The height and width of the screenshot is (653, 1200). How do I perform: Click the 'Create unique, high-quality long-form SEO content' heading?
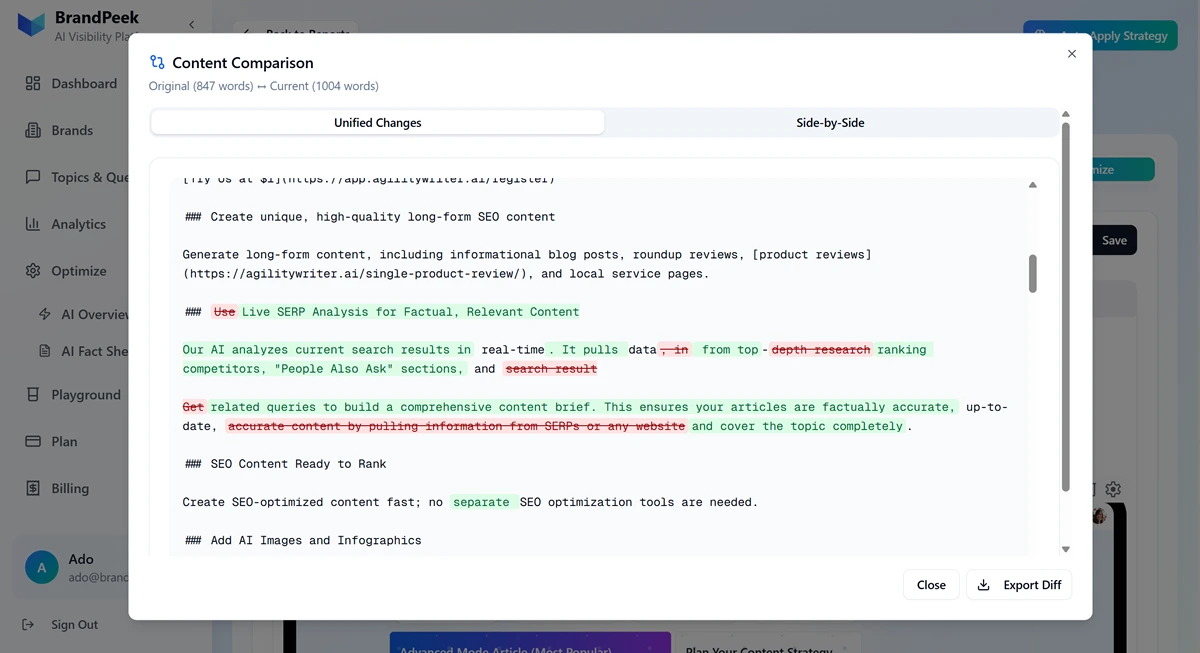coord(370,217)
